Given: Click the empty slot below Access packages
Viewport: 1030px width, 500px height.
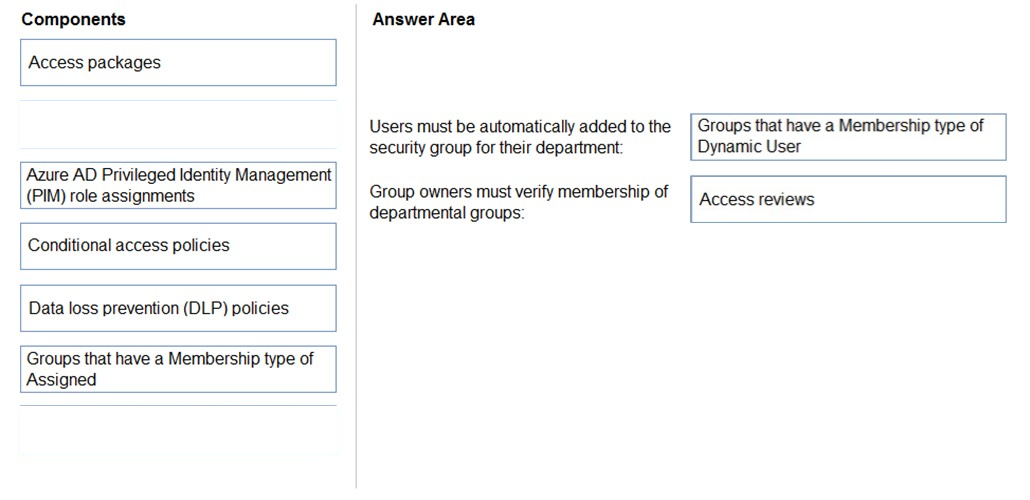Looking at the screenshot, I should coord(178,124).
